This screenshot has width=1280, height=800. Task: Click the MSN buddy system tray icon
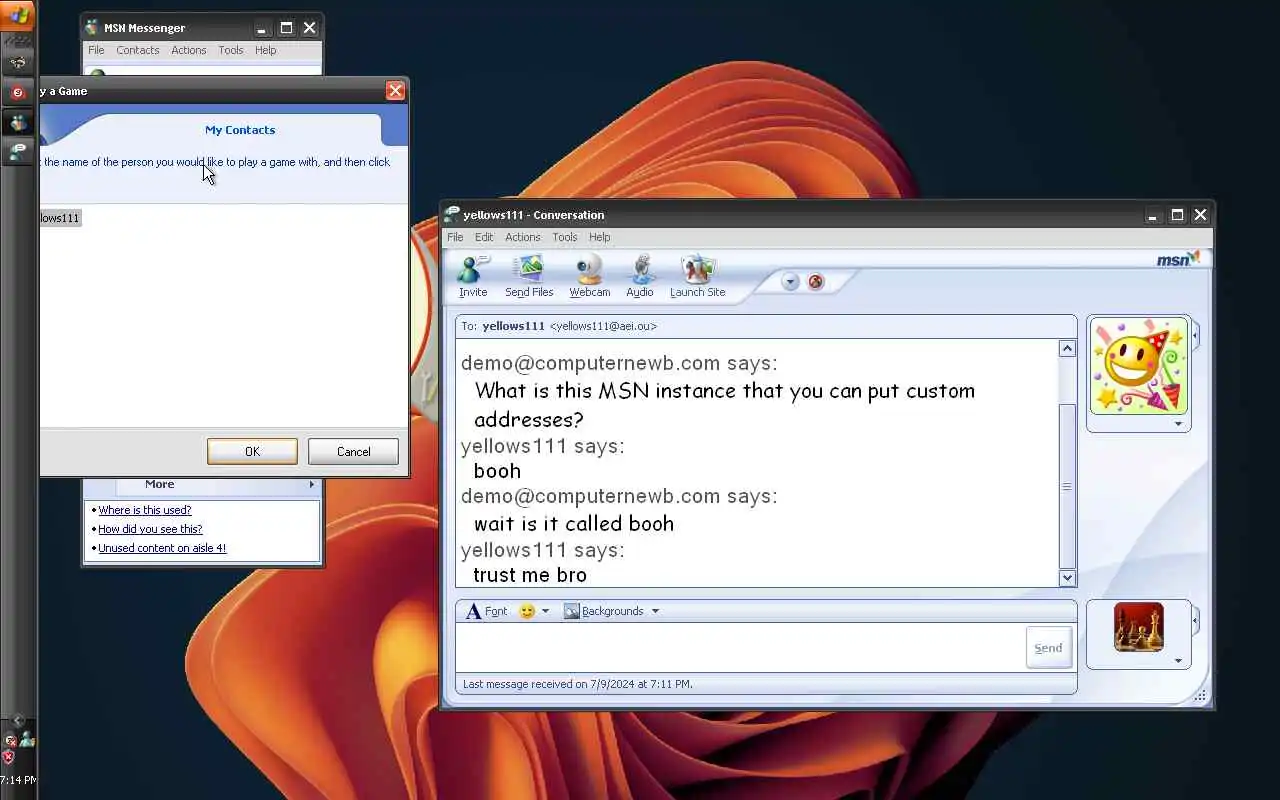27,738
